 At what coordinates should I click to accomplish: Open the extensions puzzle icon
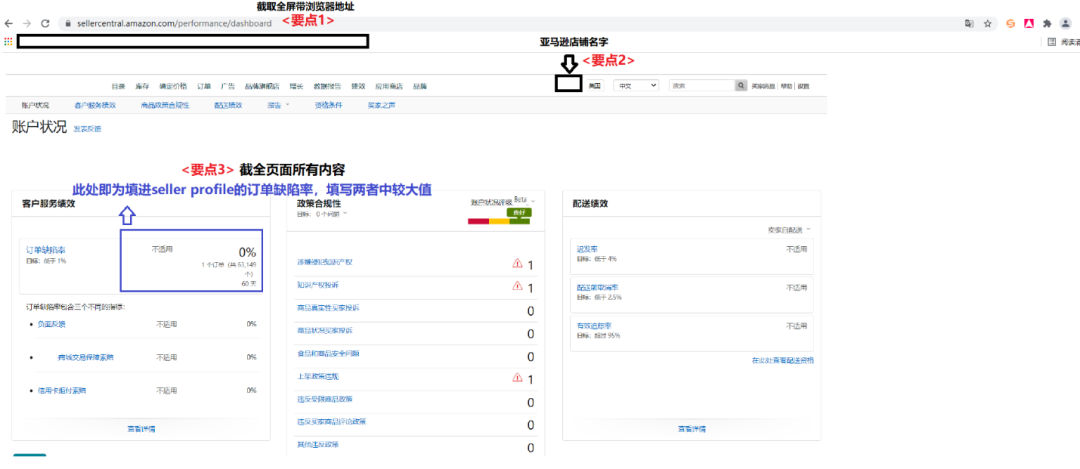click(1047, 22)
